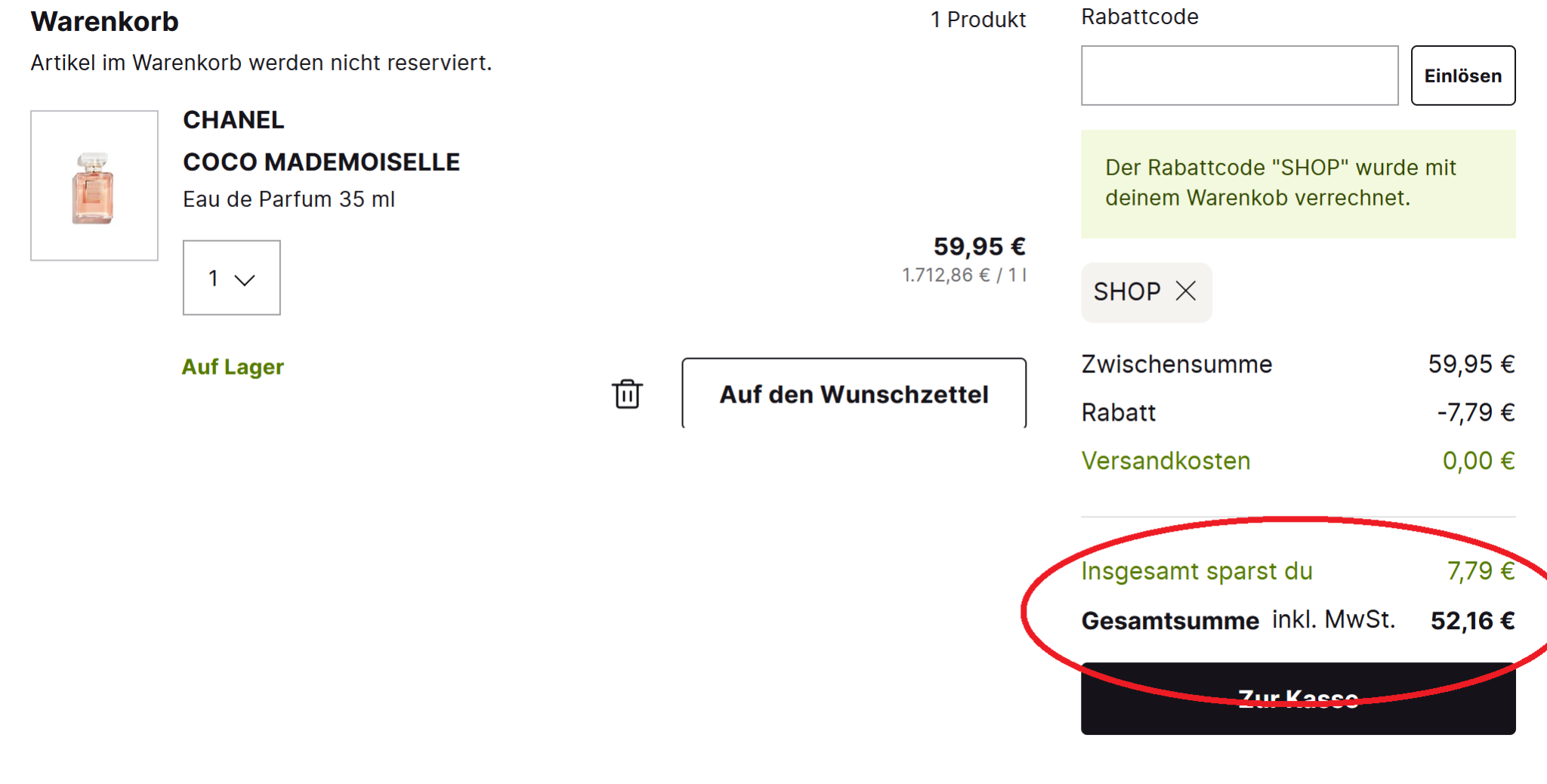This screenshot has width=1547, height=784.
Task: Click the Eau de Parfum 35 ml description
Action: point(289,199)
